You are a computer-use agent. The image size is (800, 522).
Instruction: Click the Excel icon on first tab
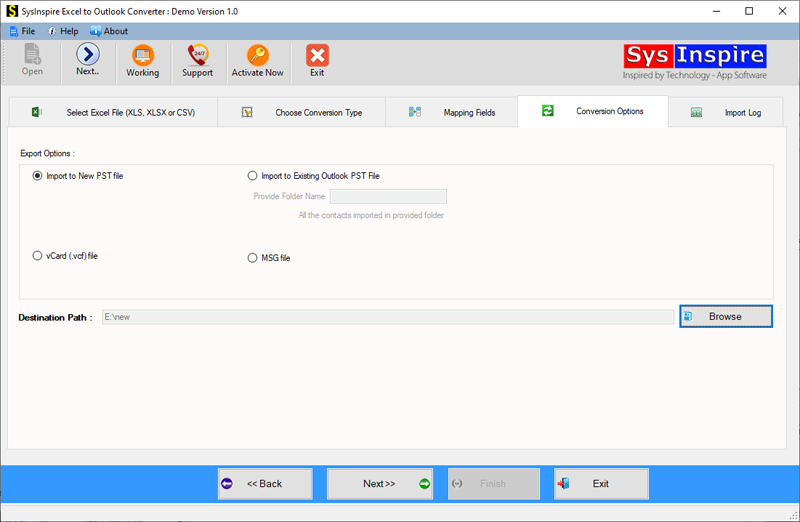click(37, 112)
